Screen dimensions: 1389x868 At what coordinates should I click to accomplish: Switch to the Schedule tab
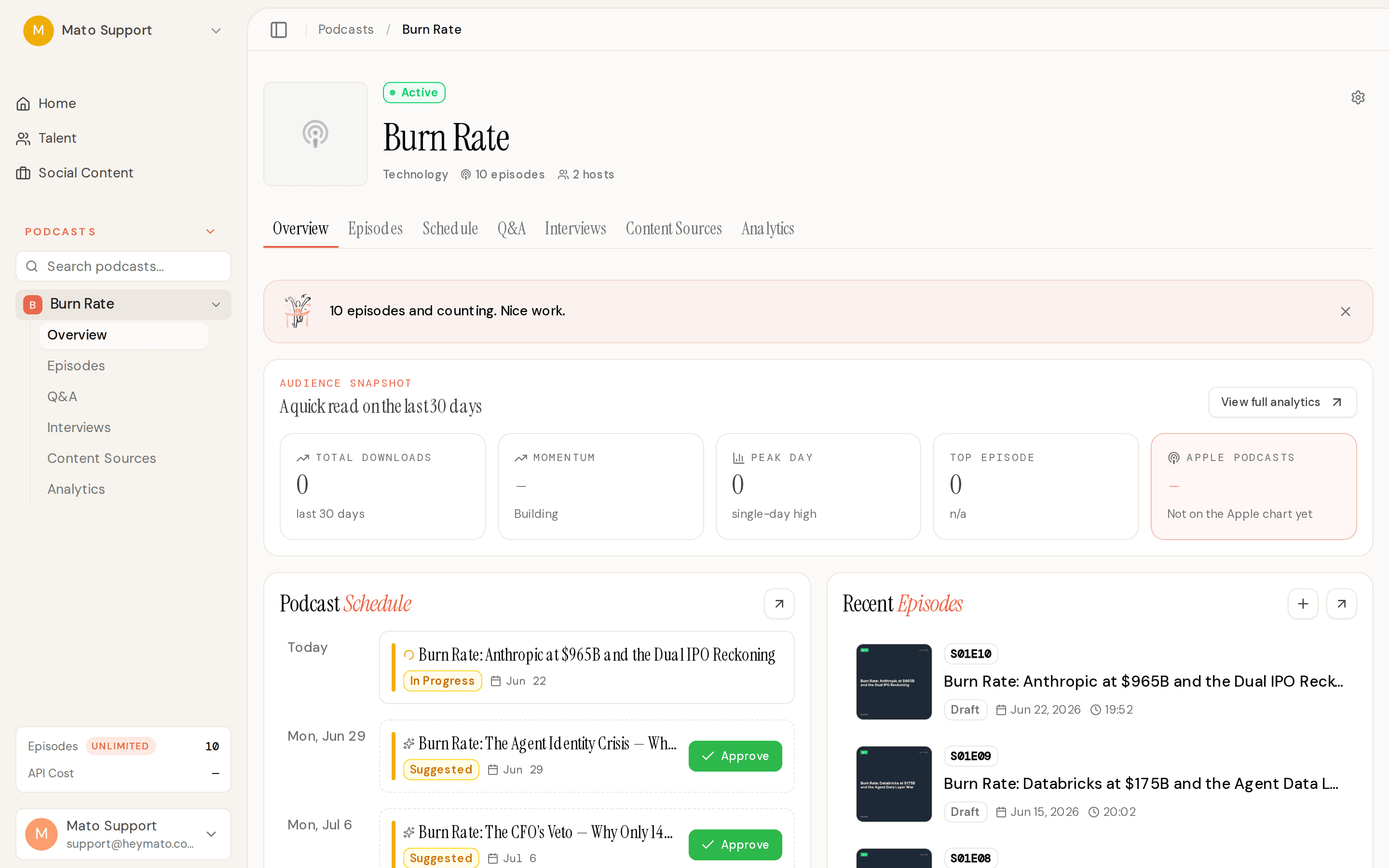coord(450,229)
